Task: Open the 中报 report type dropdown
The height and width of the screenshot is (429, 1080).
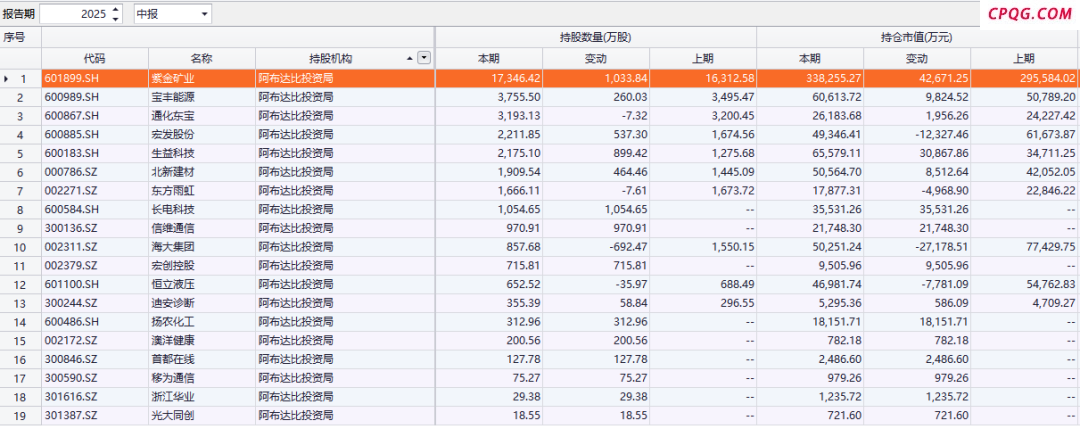Action: pyautogui.click(x=205, y=14)
